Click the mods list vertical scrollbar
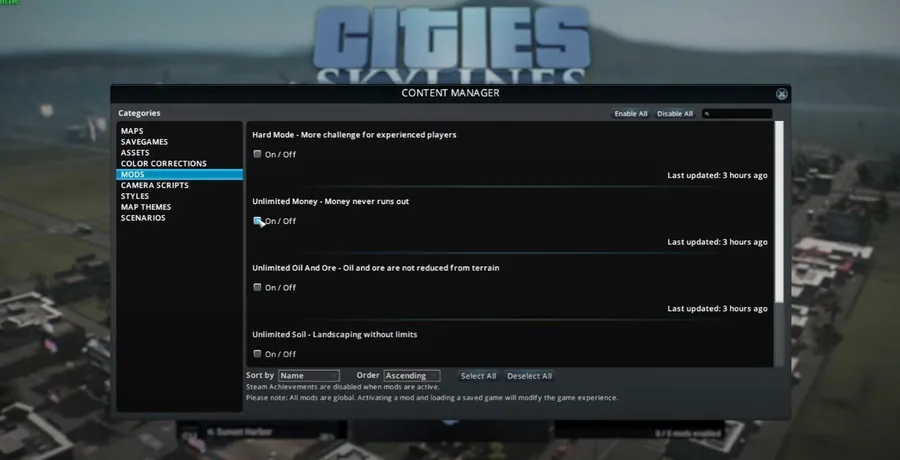Viewport: 900px width, 460px height. click(x=779, y=212)
